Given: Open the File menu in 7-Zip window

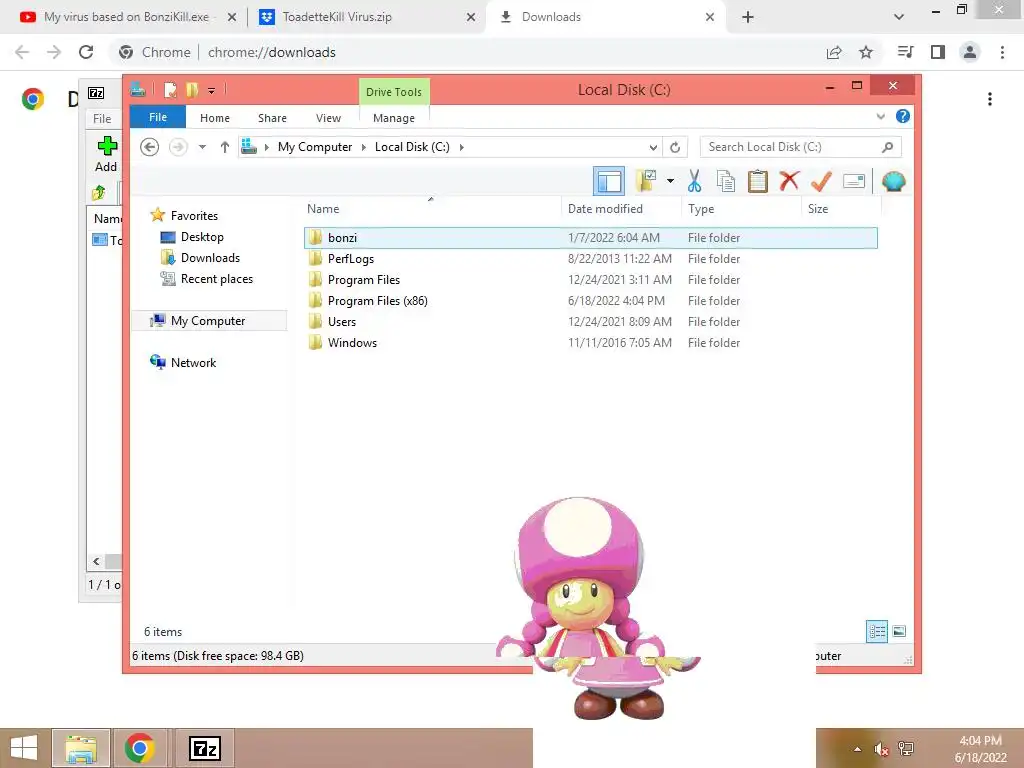Looking at the screenshot, I should [102, 119].
